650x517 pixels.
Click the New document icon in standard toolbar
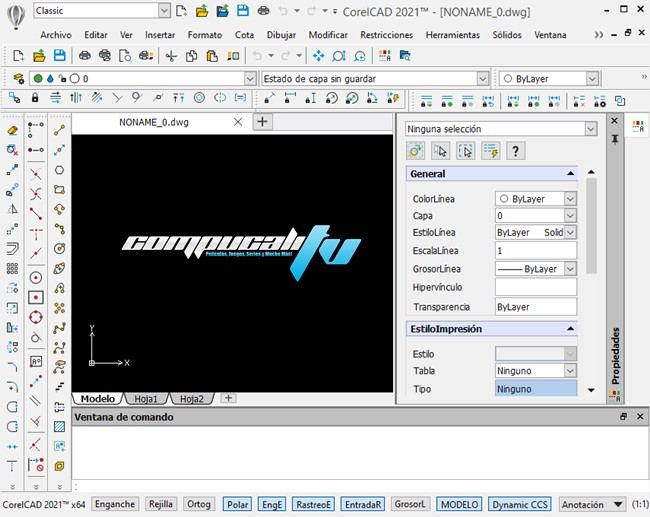pos(18,56)
